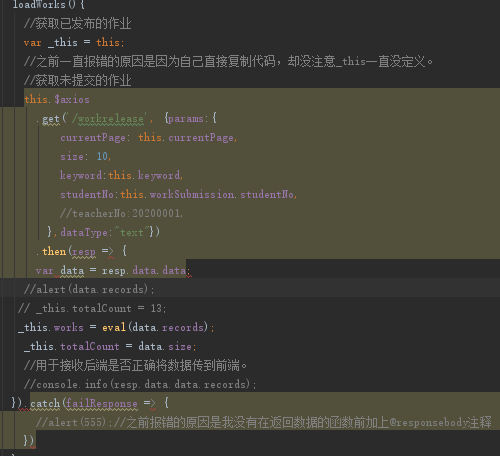Click 'currentPage: this.currentPage,' line
This screenshot has width=500, height=456.
[x=149, y=137]
